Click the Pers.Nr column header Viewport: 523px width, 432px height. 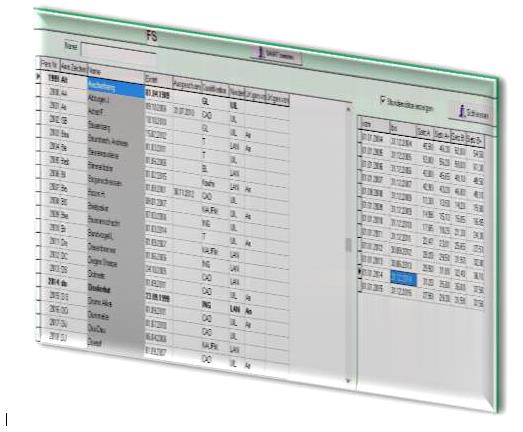(x=49, y=63)
